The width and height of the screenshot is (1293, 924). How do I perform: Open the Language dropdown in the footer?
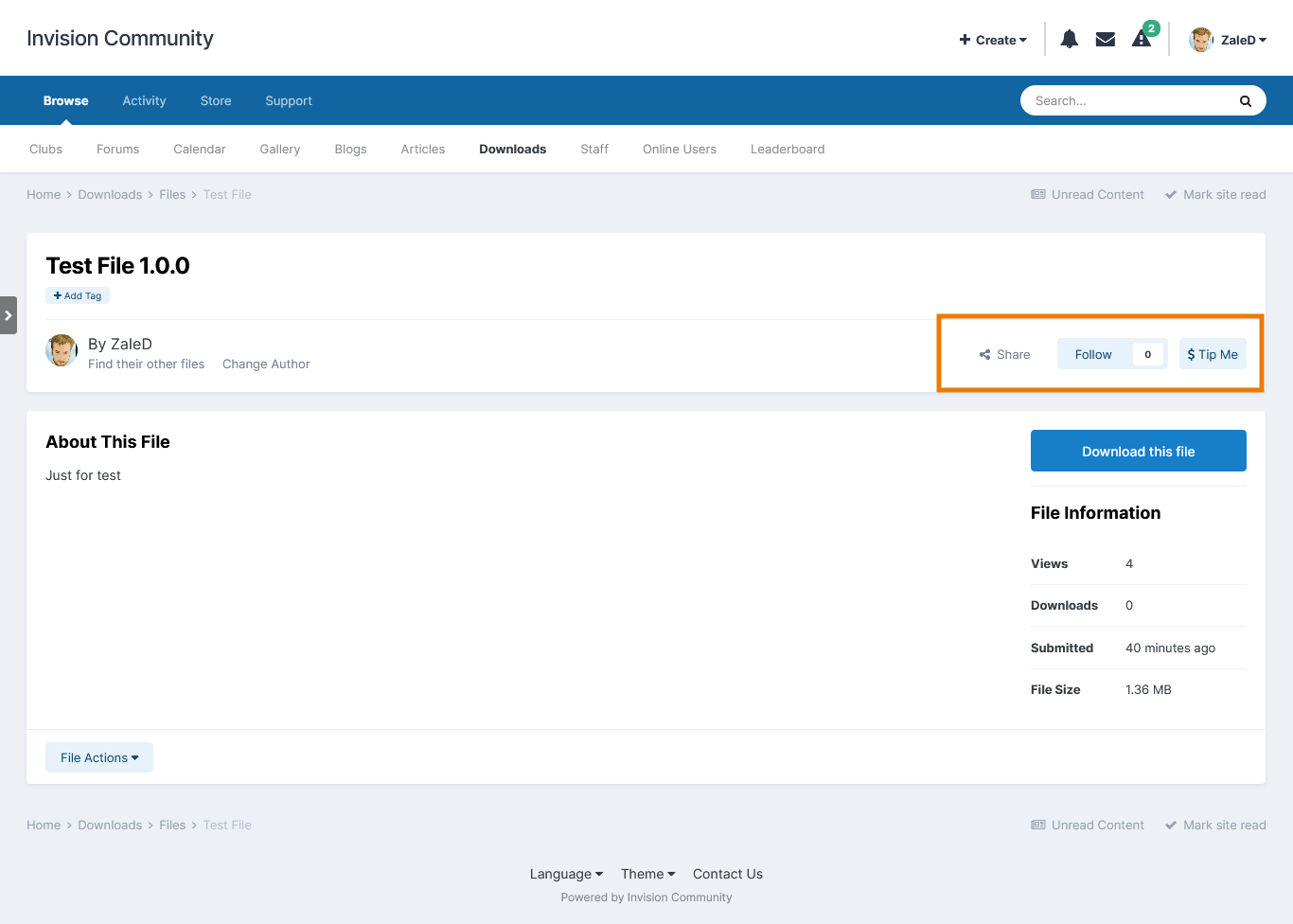[x=566, y=874]
